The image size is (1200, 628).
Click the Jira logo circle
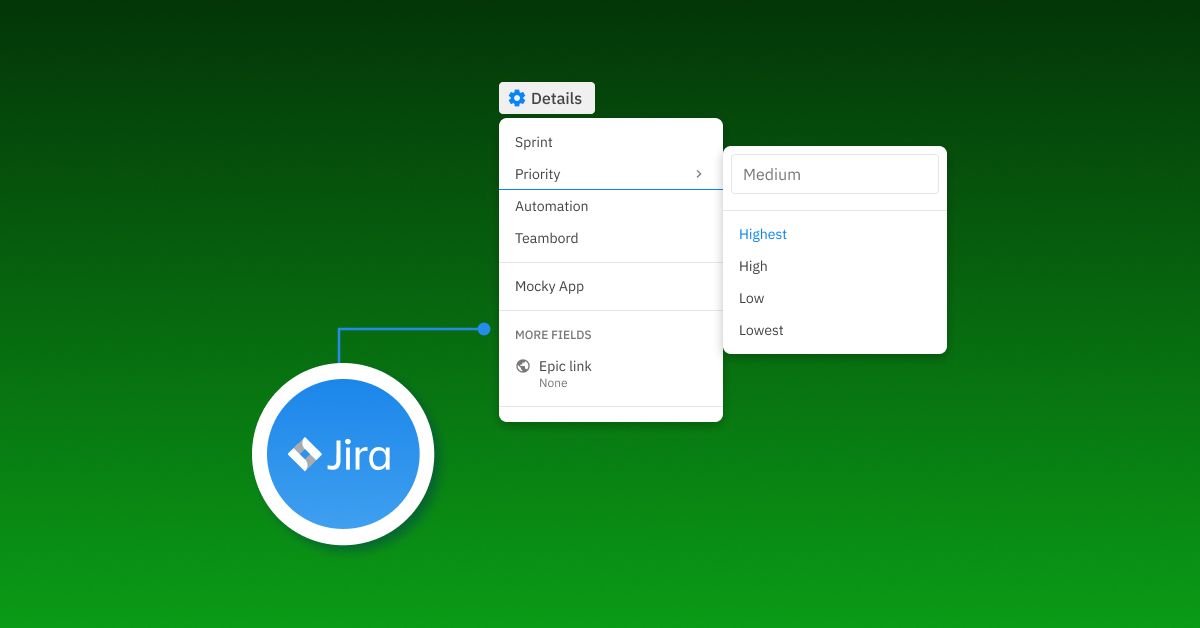point(343,454)
